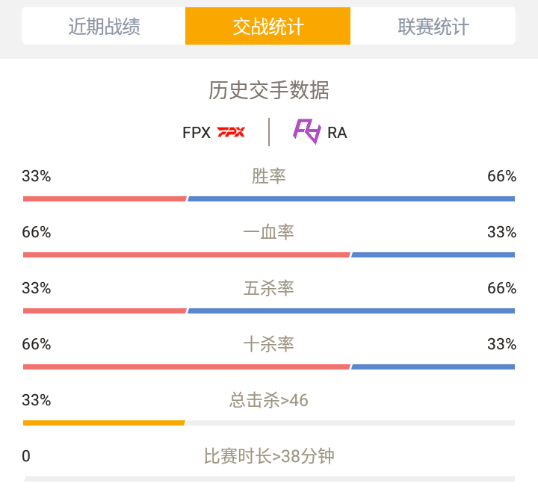
Task: Click the blue RA 五杀率 bar segment
Action: [351, 311]
